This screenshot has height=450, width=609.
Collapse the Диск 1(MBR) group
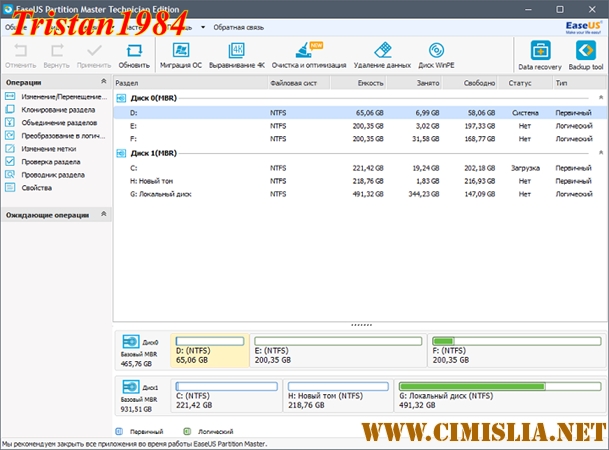click(x=121, y=153)
